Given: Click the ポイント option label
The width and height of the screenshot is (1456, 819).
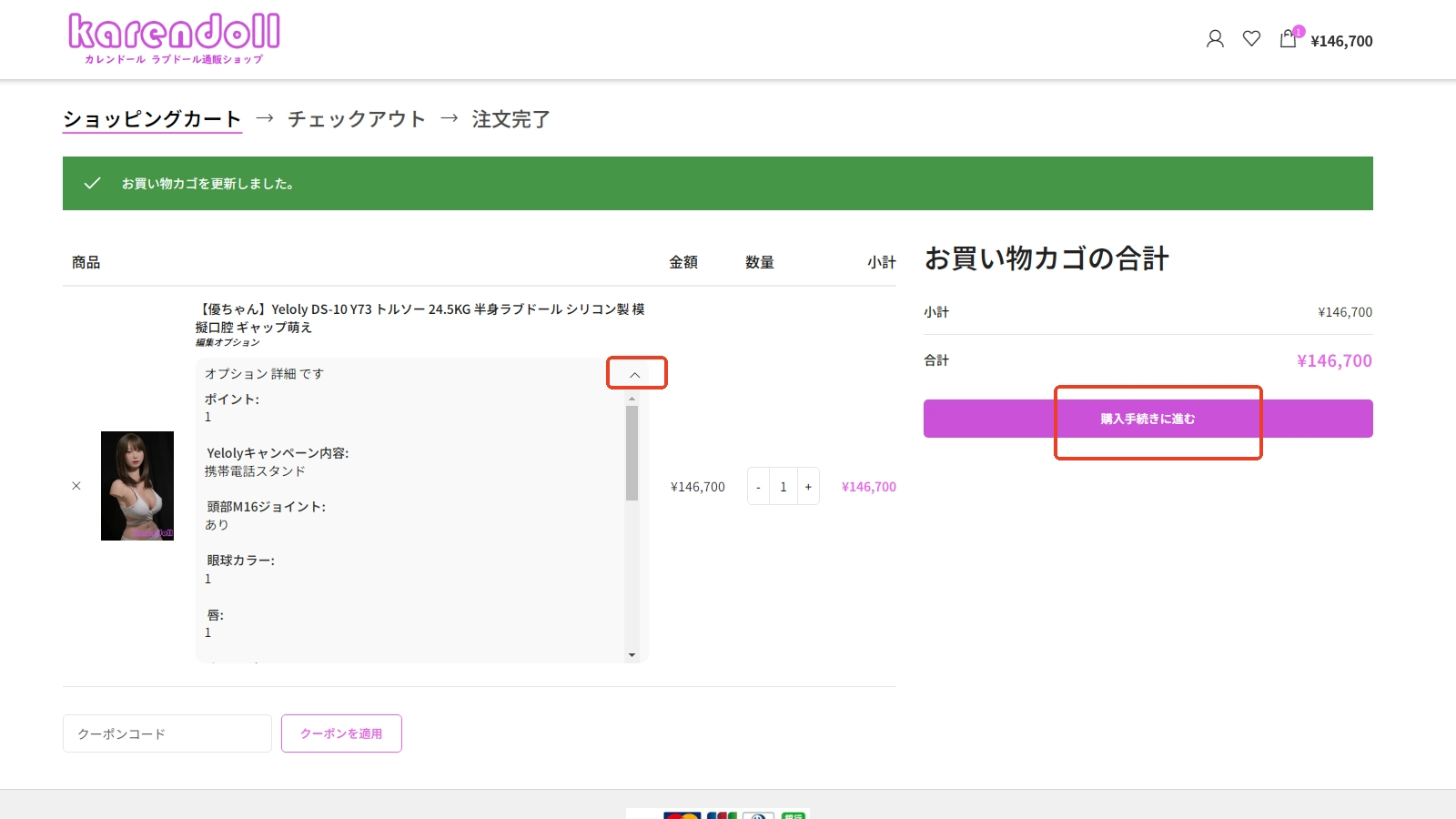Looking at the screenshot, I should pos(232,399).
